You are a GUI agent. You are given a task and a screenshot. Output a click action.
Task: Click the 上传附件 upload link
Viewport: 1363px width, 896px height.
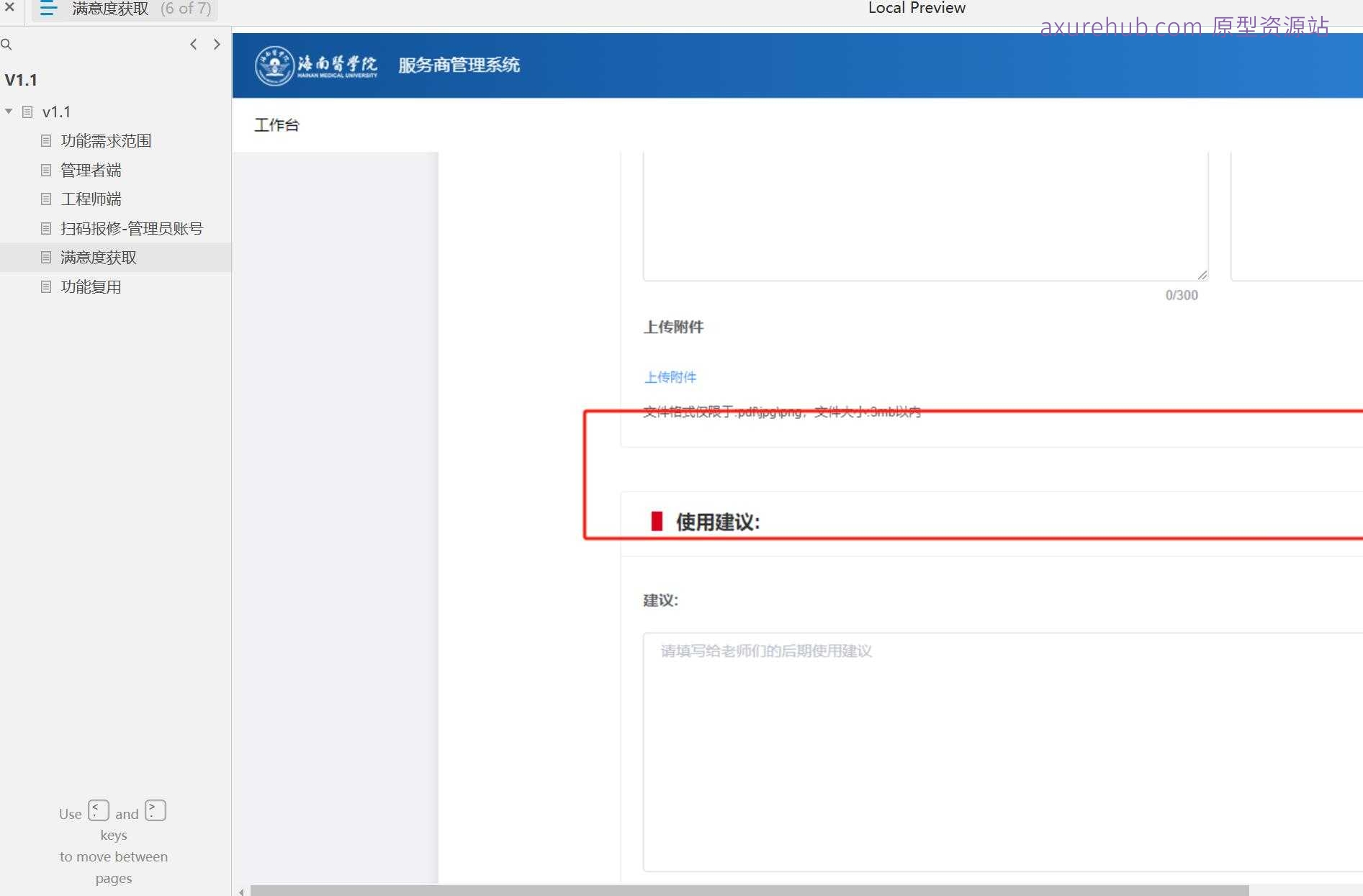(x=669, y=376)
